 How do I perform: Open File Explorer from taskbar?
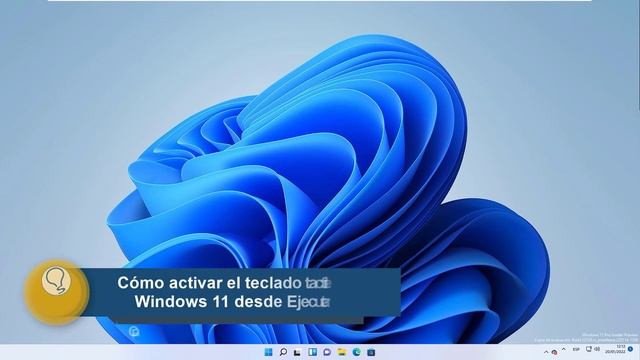(342, 352)
